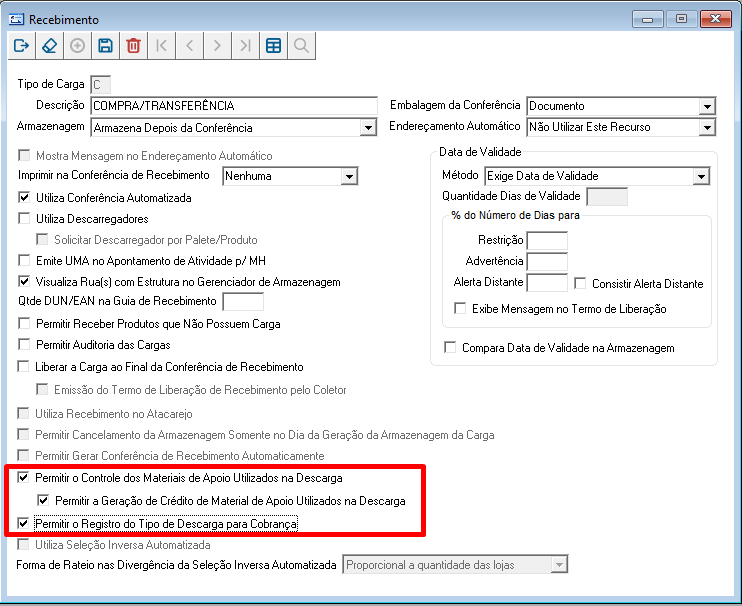Check Permitir Receber Produtos que Não Possuem Carga

click(x=24, y=323)
